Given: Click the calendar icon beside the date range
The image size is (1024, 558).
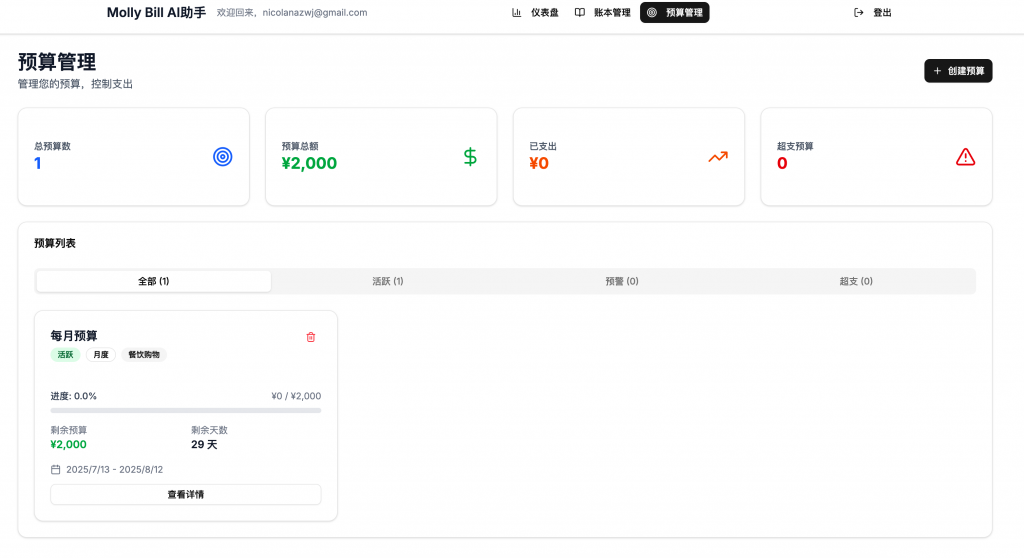Looking at the screenshot, I should coord(56,469).
